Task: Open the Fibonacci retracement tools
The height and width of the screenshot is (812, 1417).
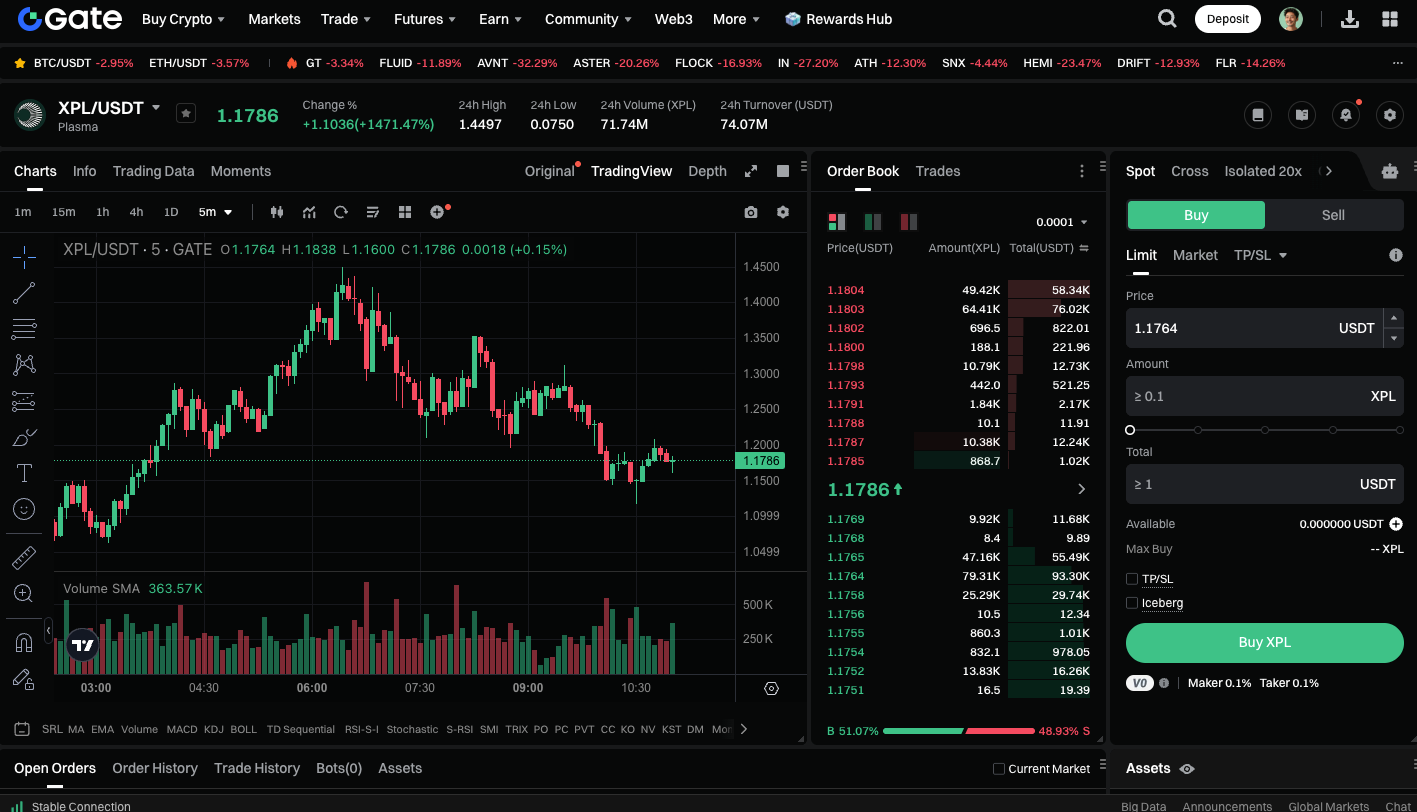Action: click(24, 329)
